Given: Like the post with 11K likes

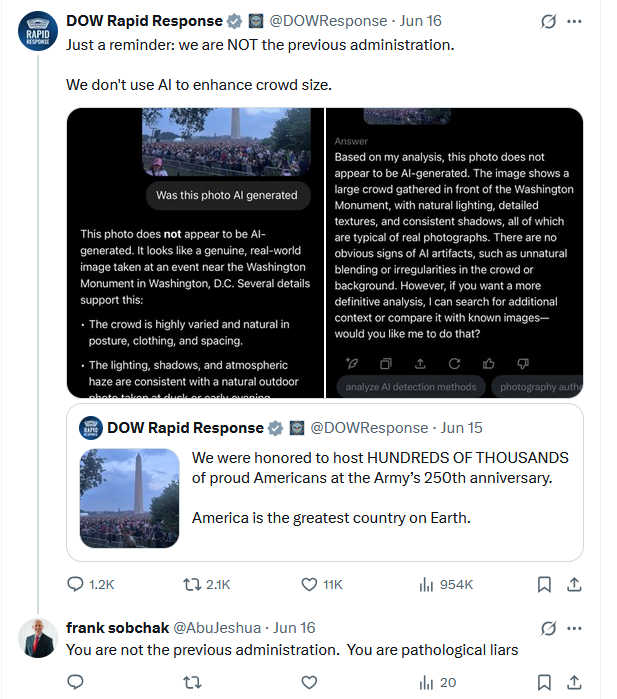Looking at the screenshot, I should (x=310, y=584).
